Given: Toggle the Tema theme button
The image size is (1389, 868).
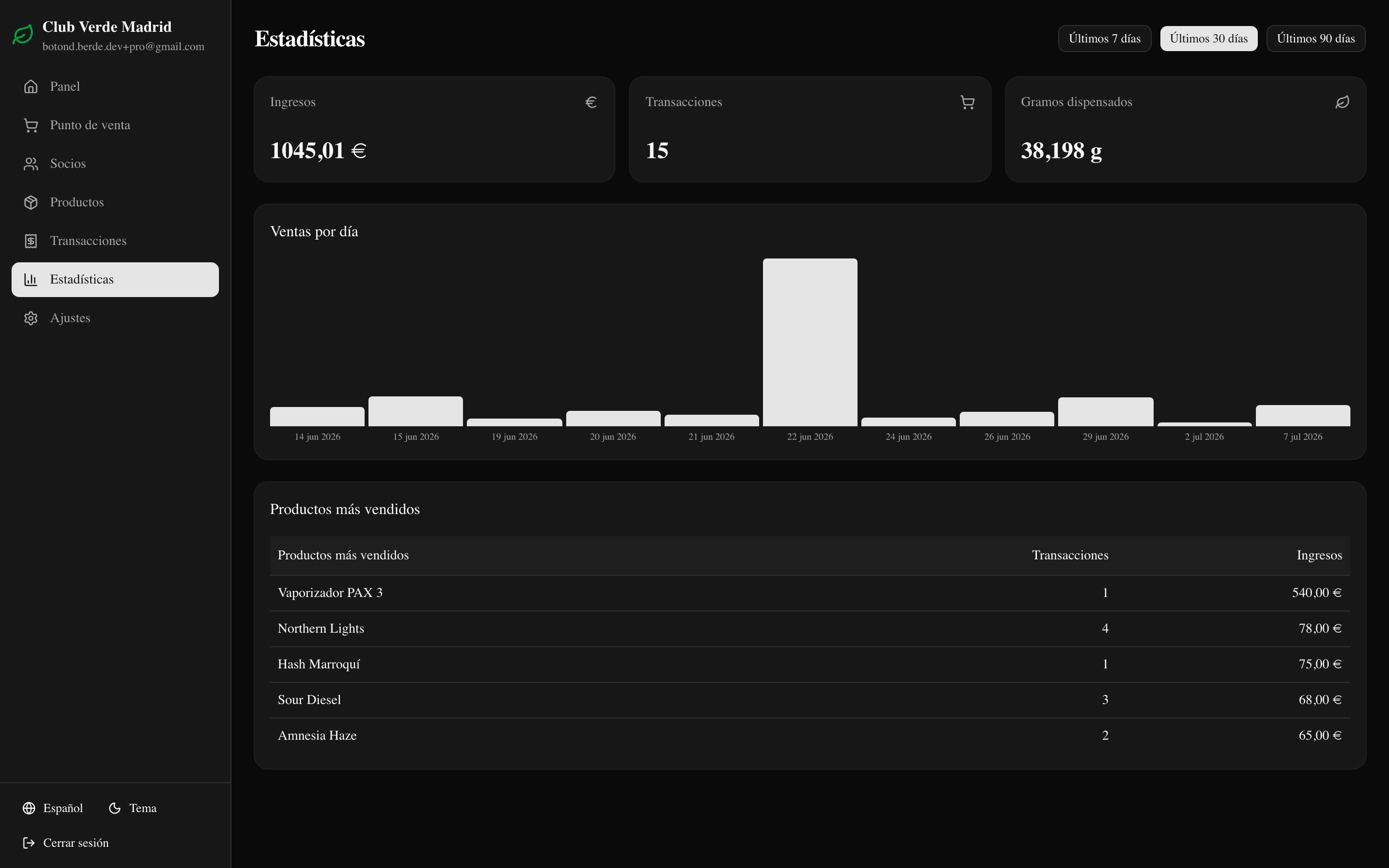Looking at the screenshot, I should pos(133,808).
